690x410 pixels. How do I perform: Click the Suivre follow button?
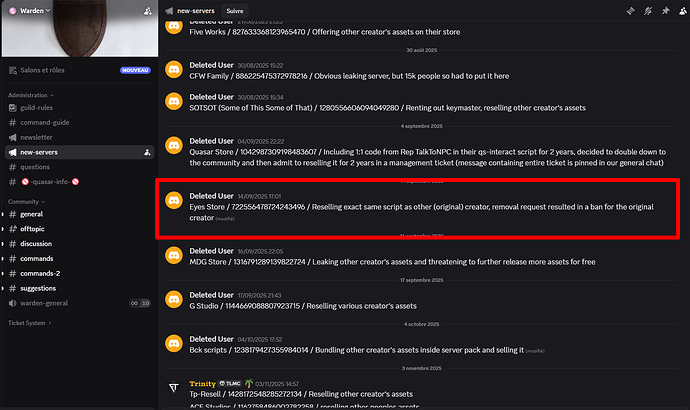pyautogui.click(x=235, y=10)
